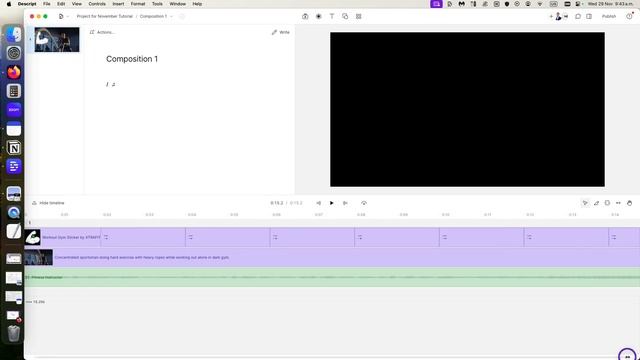Click the transition icon at the 0:04 sticker clip
640x360 pixels.
click(x=191, y=237)
